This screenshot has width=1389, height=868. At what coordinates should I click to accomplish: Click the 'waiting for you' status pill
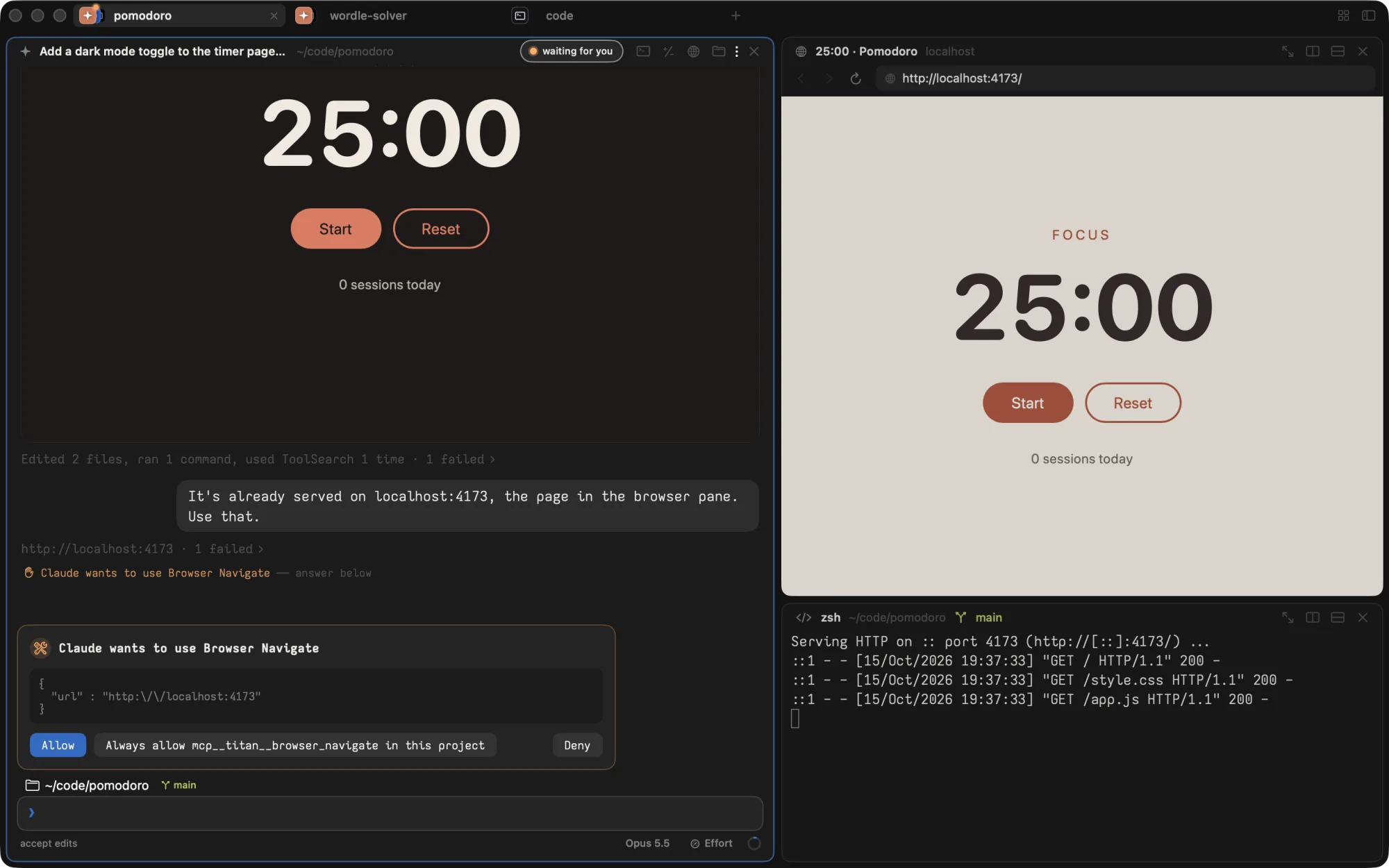(571, 51)
